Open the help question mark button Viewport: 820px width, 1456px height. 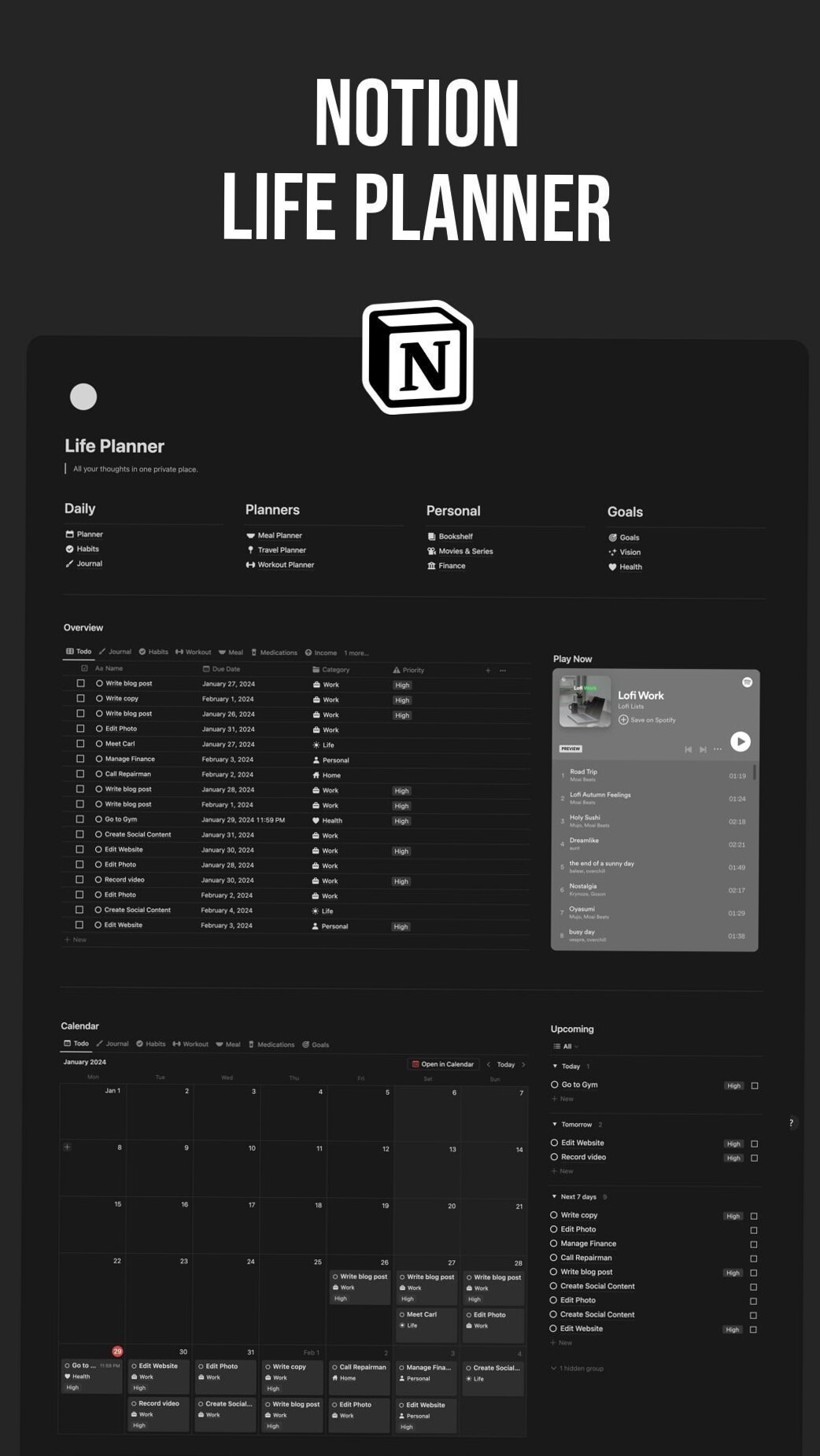pyautogui.click(x=791, y=1122)
